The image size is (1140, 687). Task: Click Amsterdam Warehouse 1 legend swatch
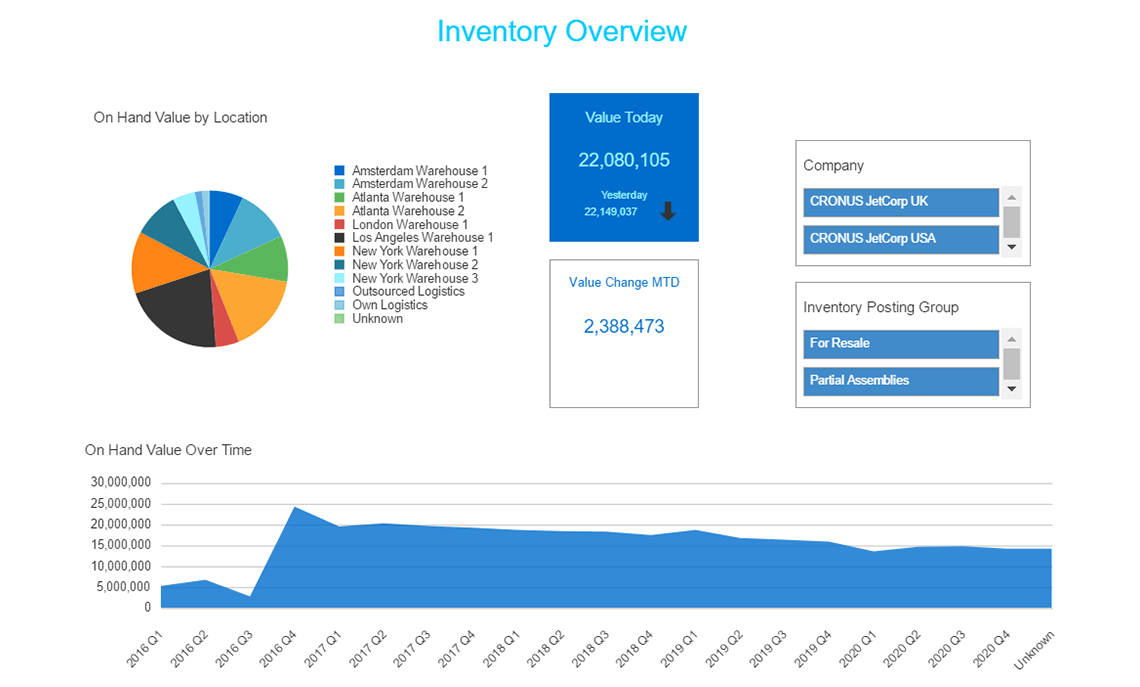coord(340,171)
